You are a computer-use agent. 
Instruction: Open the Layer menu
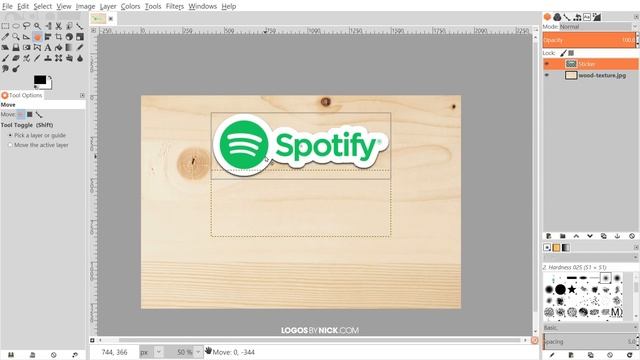click(108, 6)
